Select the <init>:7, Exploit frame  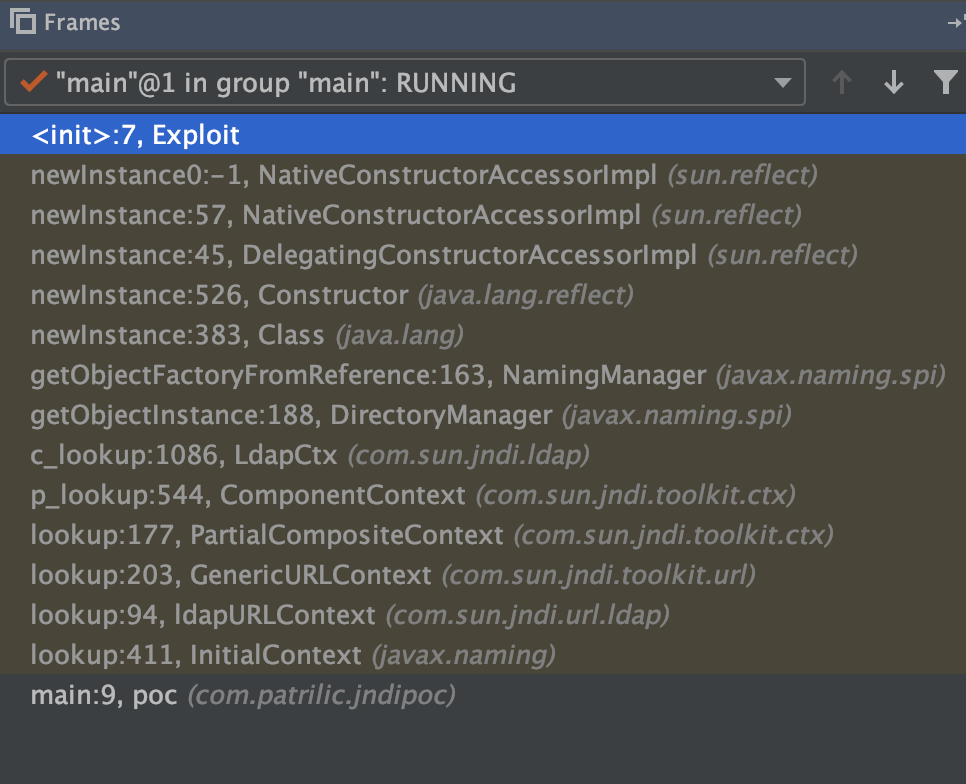(135, 135)
